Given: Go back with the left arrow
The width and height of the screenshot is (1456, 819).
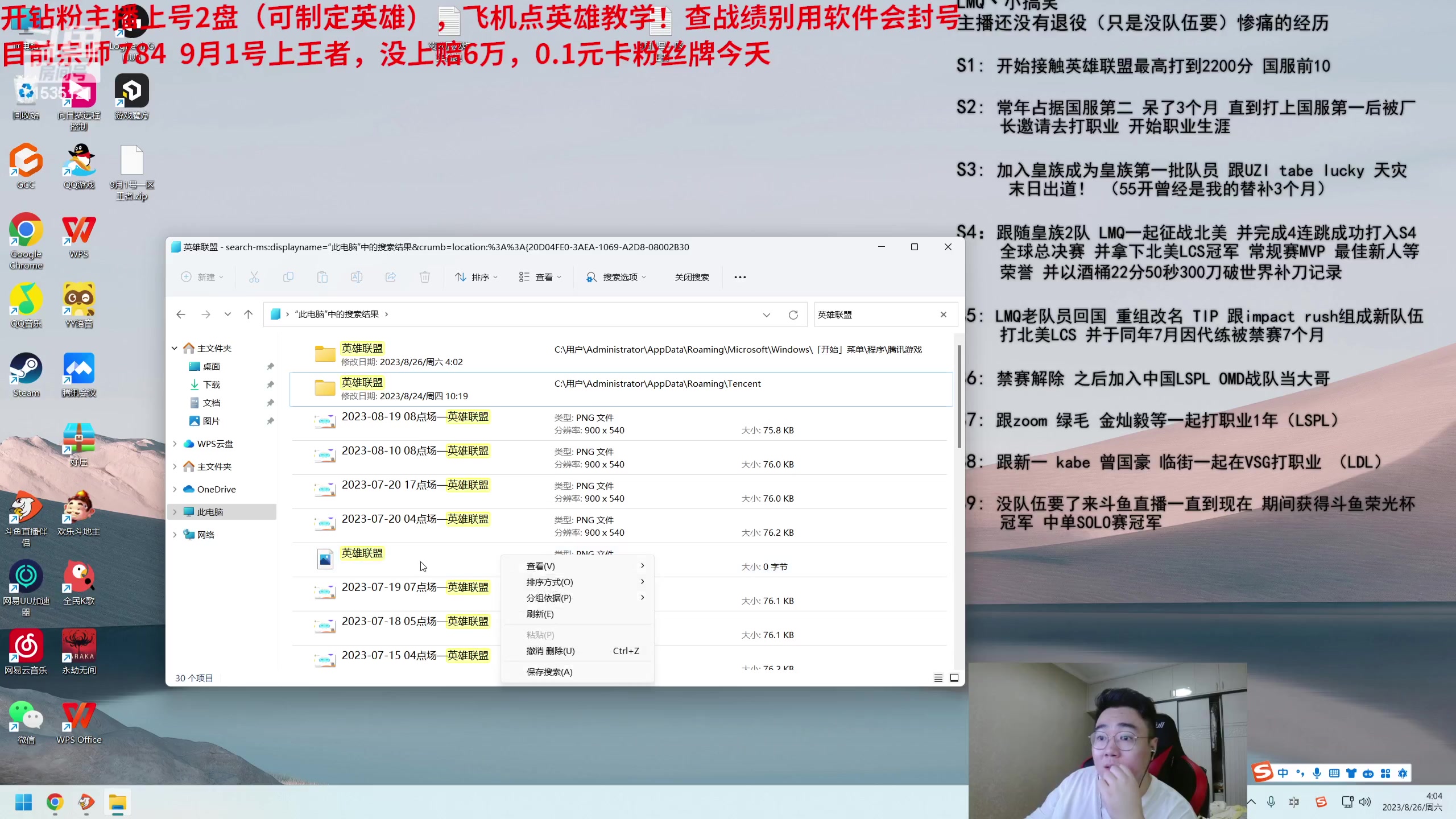Looking at the screenshot, I should (x=181, y=315).
